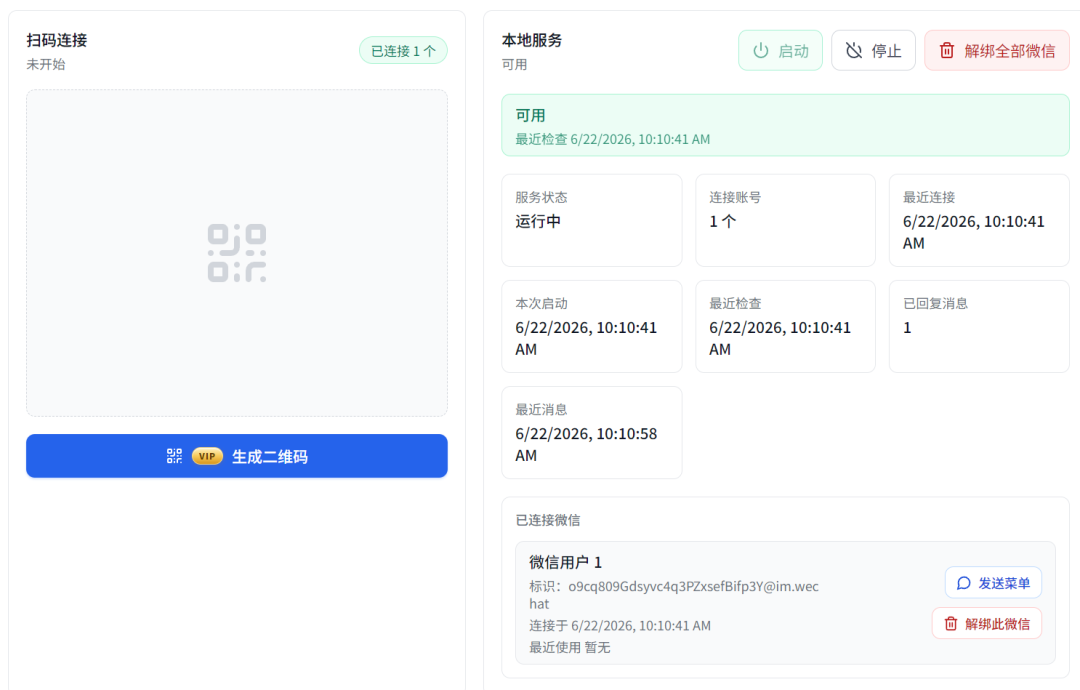Click the 最近连接 timestamp value

point(973,232)
